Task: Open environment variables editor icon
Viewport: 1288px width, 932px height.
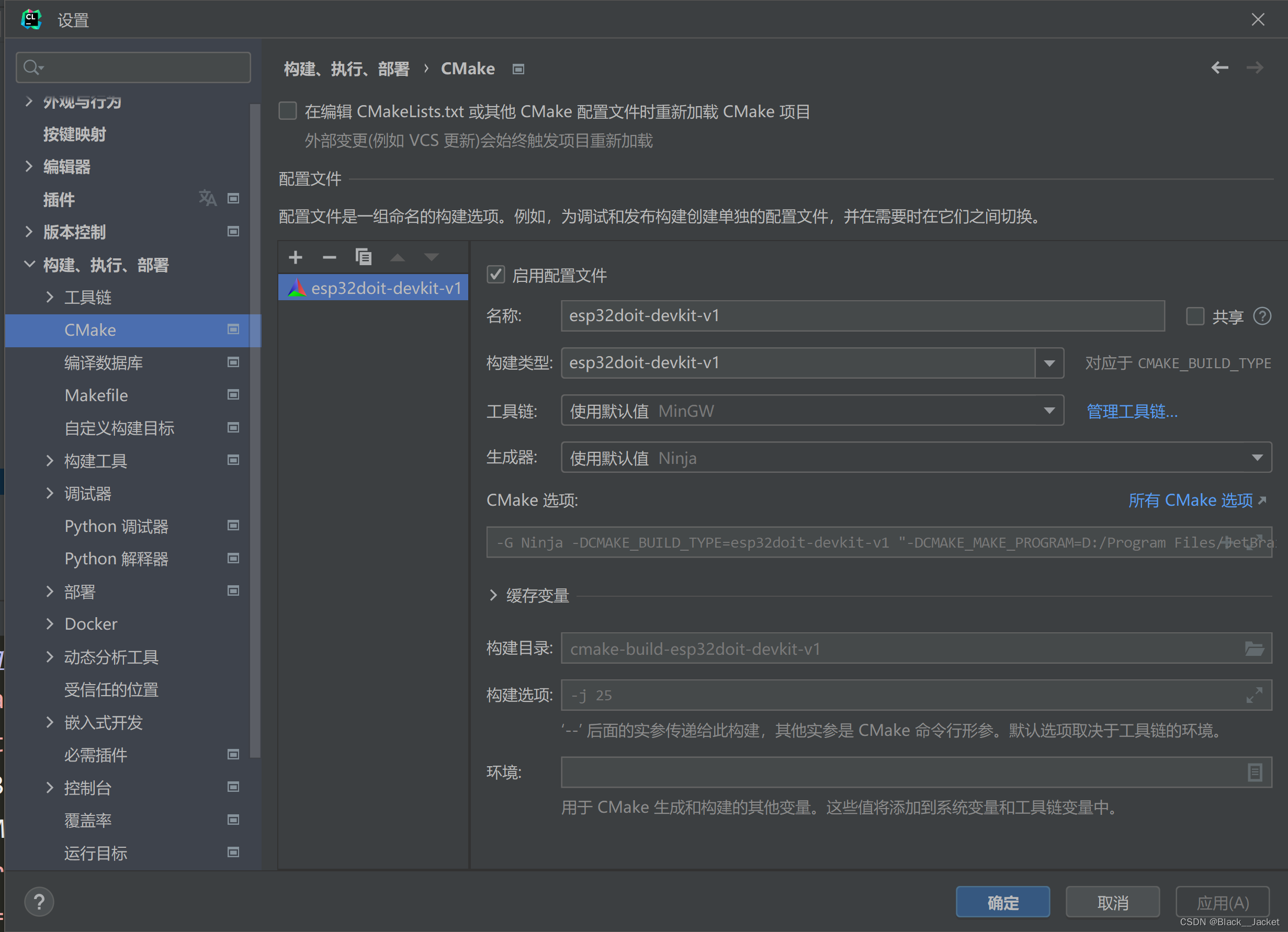Action: click(1255, 772)
